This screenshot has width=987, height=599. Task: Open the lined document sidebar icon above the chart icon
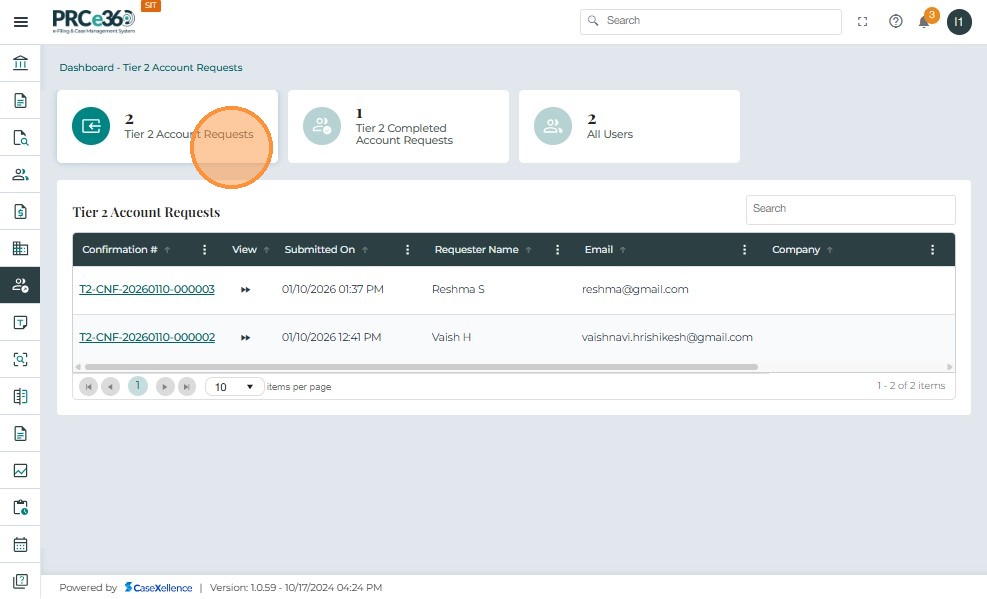[20, 434]
